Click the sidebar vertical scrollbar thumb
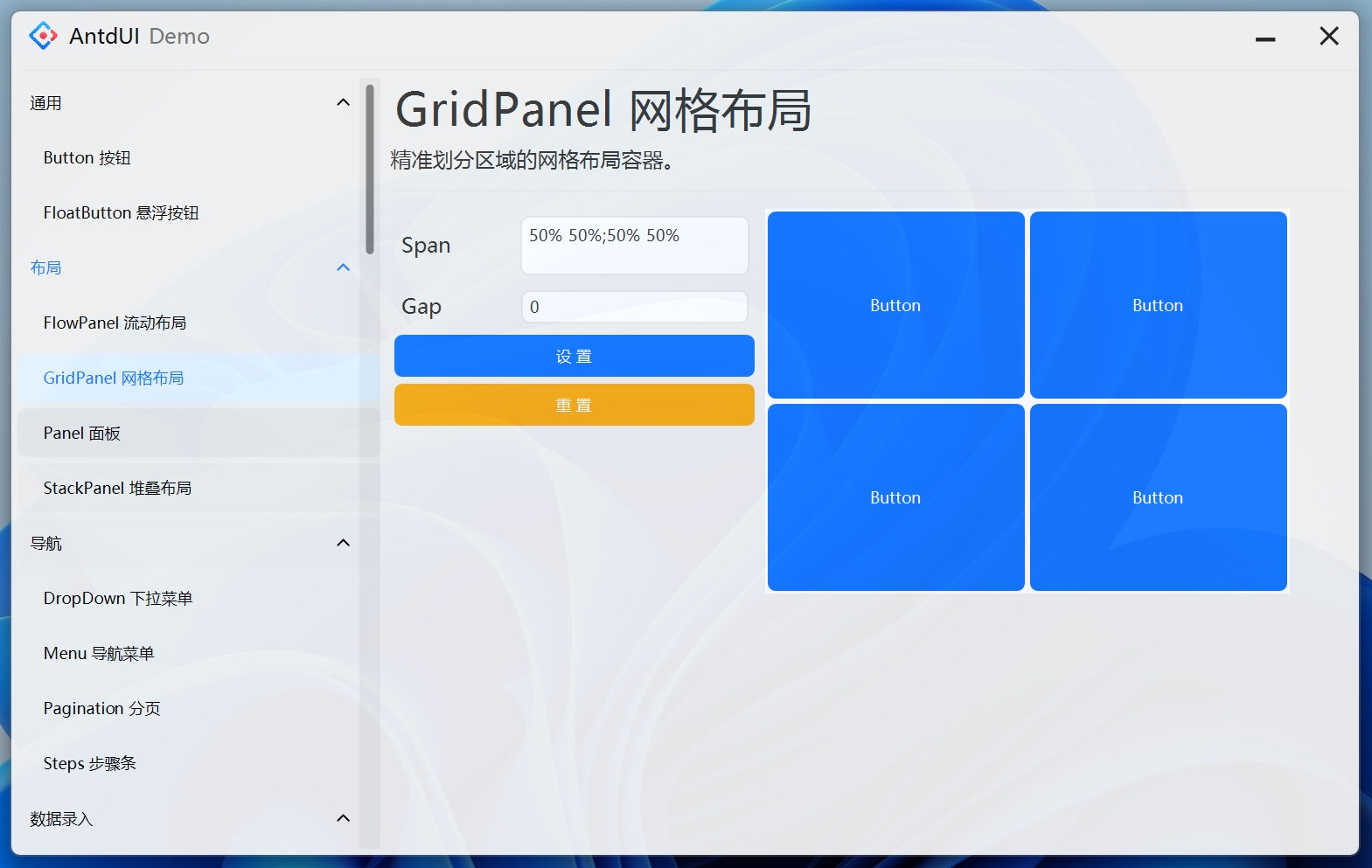This screenshot has width=1372, height=868. click(x=370, y=168)
